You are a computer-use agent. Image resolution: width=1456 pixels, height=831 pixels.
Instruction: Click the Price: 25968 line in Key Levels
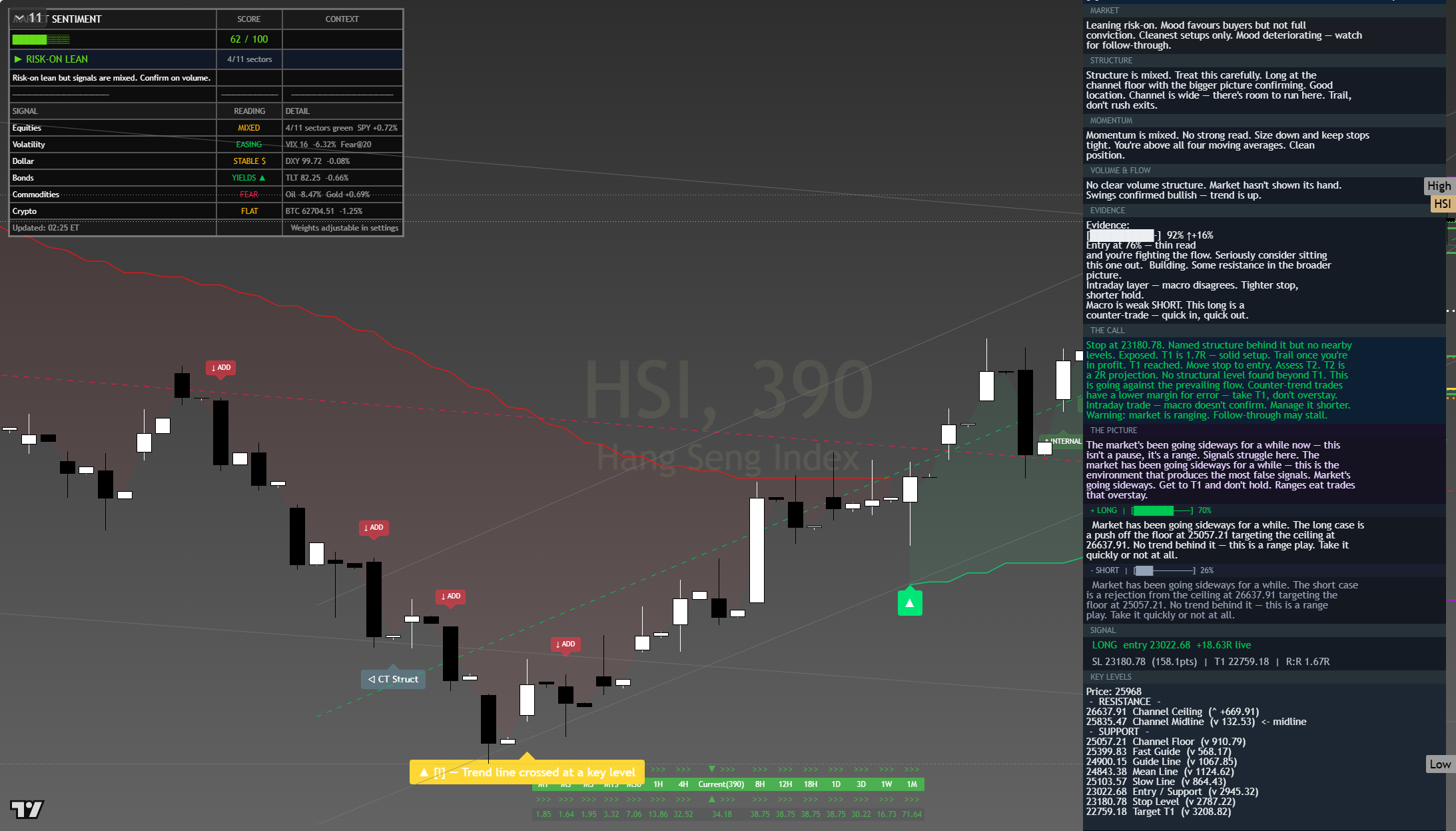(1114, 692)
